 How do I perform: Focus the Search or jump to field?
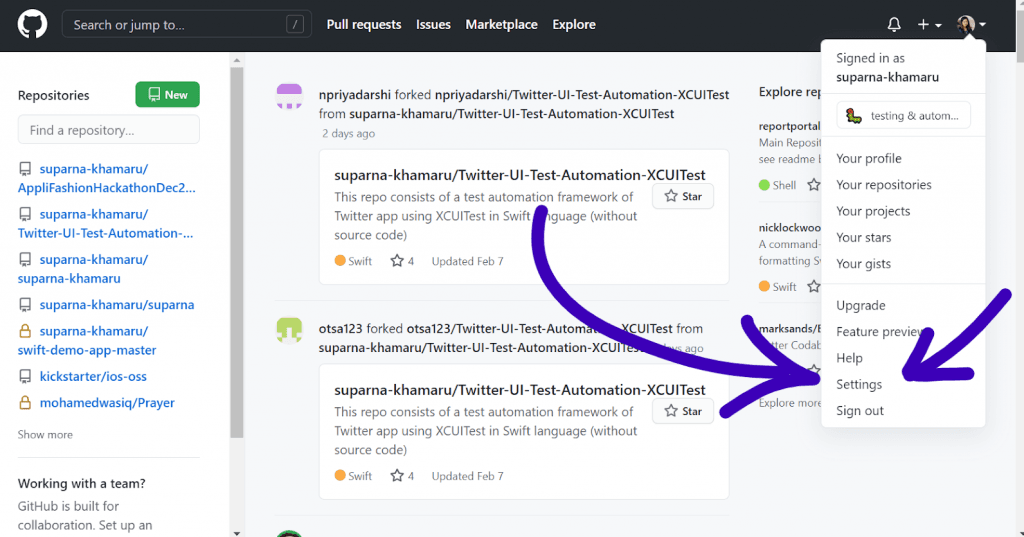(x=186, y=25)
